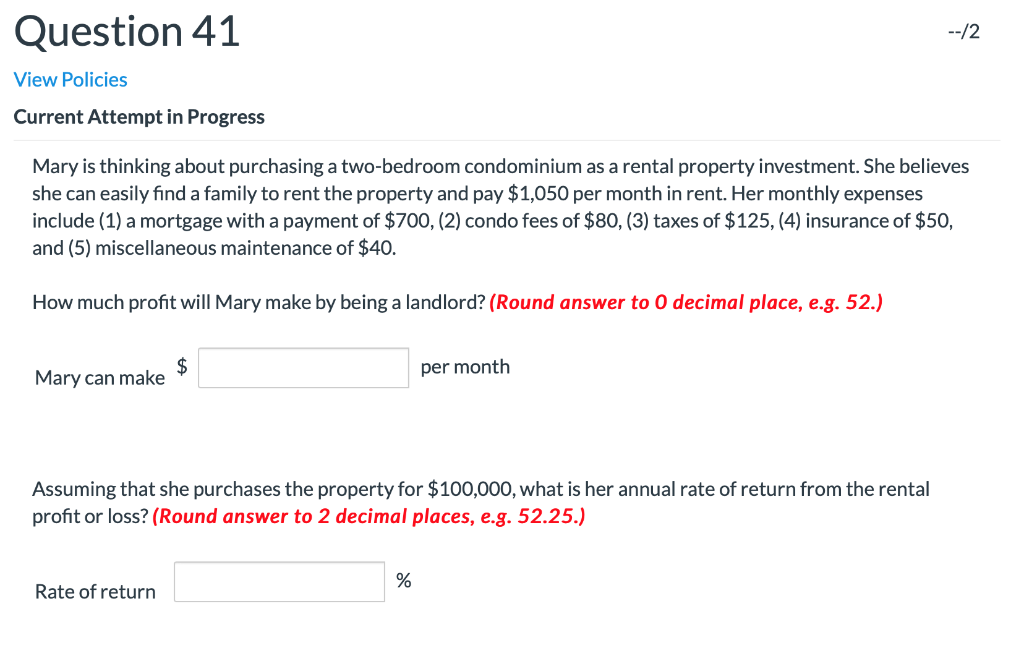Click inside the monthly profit answer box
This screenshot has height=648, width=1024.
[x=303, y=368]
